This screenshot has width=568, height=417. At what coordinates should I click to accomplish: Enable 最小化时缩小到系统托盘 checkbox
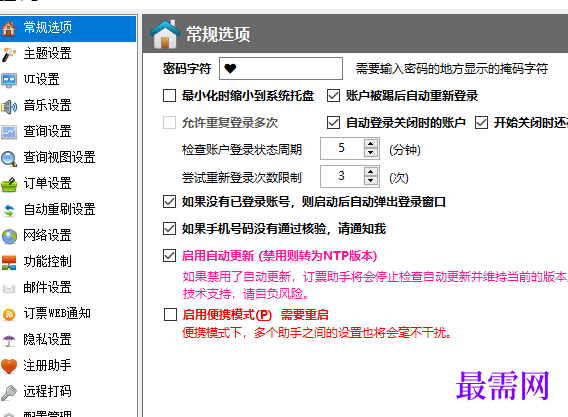point(170,96)
